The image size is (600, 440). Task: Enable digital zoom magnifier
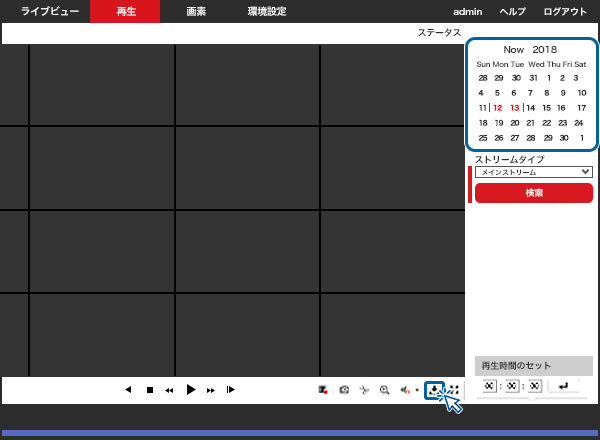point(385,390)
